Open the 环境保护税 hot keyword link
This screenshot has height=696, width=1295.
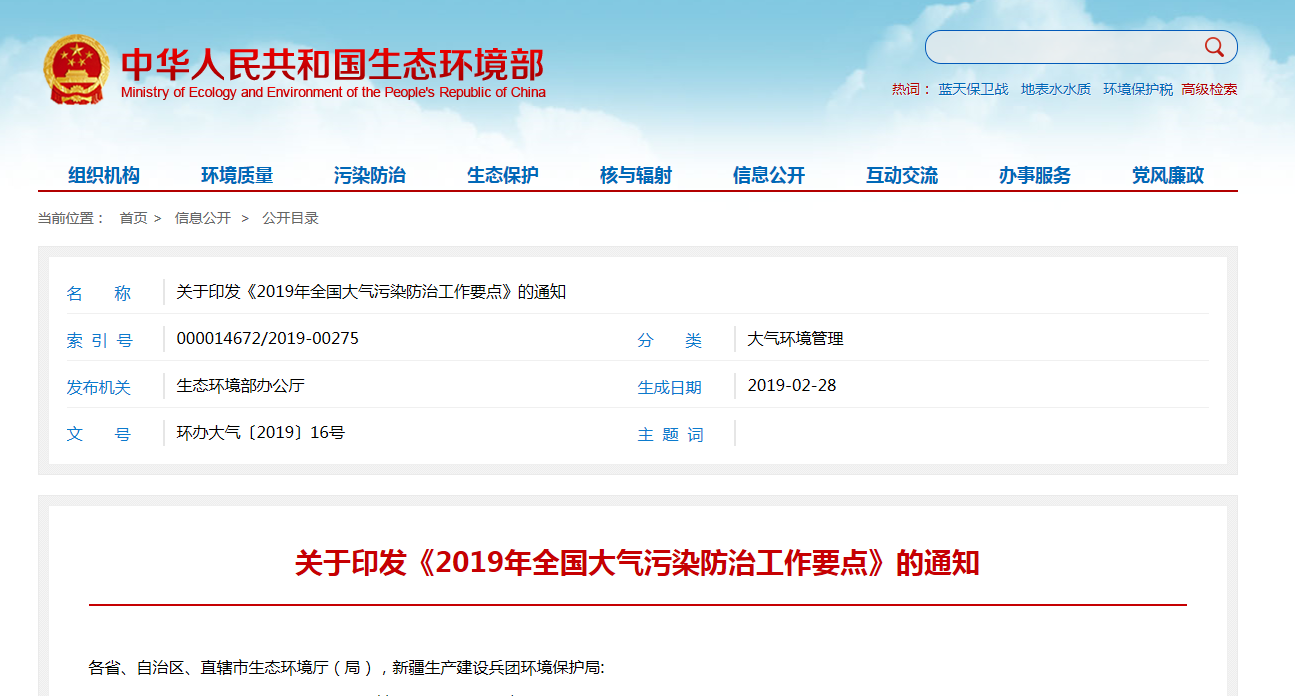[x=1138, y=89]
